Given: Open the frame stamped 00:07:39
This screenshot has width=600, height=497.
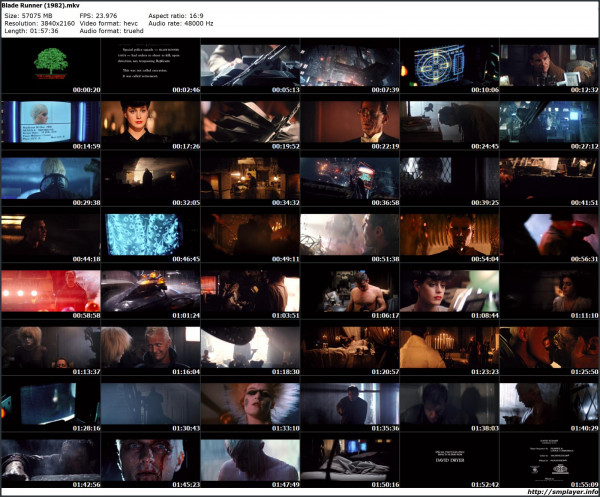Looking at the screenshot, I should tap(350, 65).
